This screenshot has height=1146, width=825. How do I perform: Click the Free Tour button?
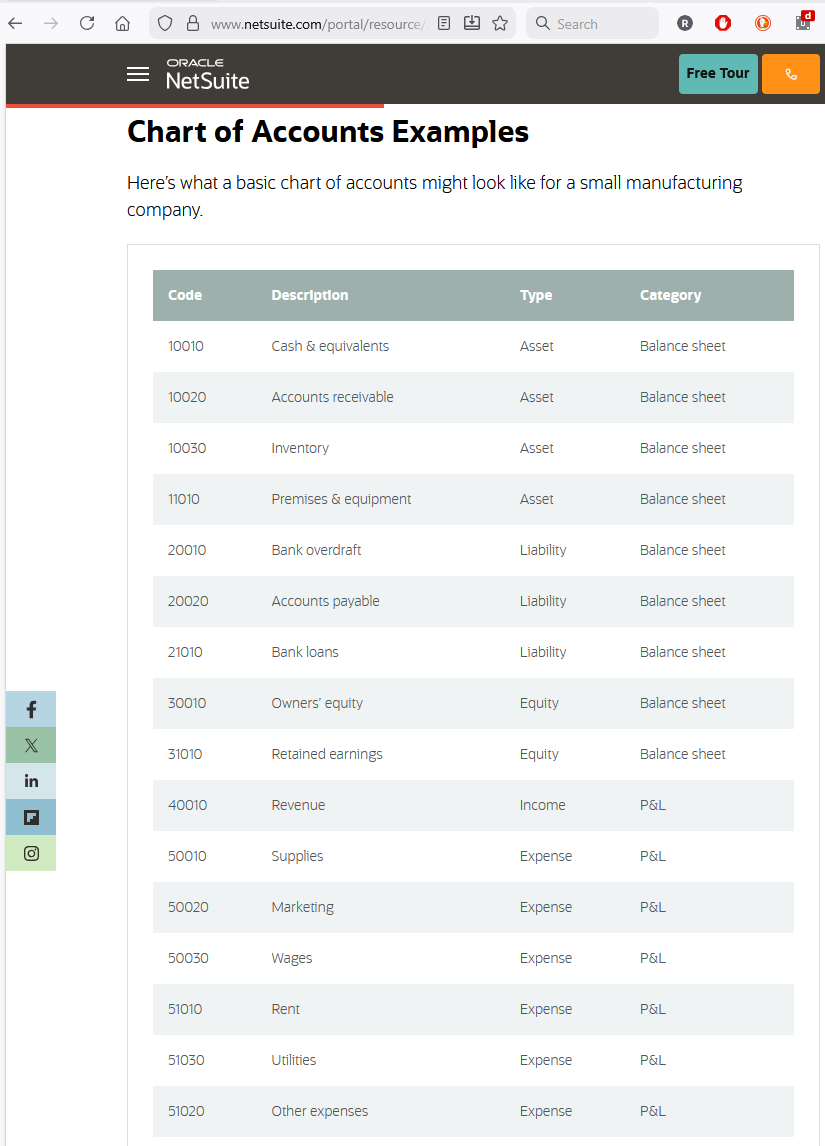point(717,74)
